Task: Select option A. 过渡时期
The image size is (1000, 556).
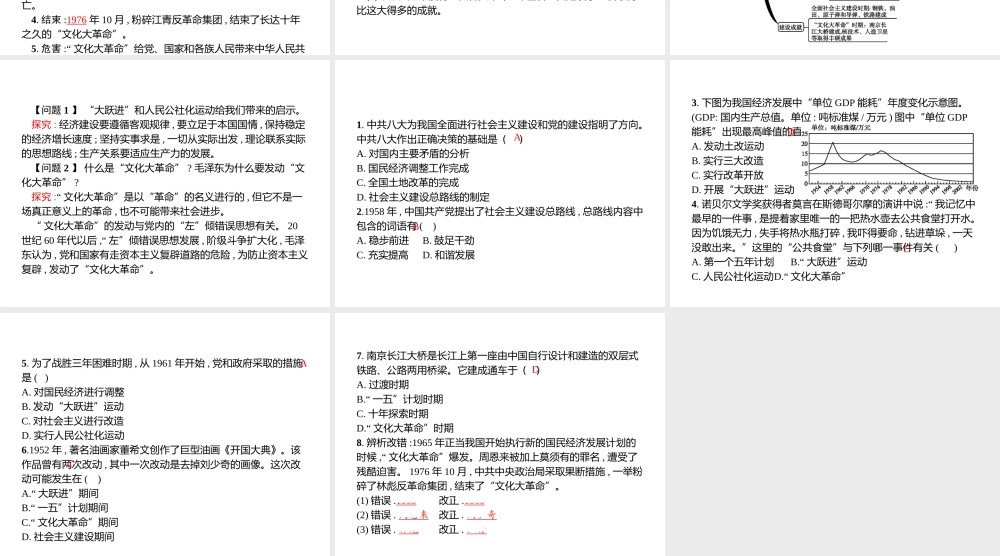Action: (383, 384)
